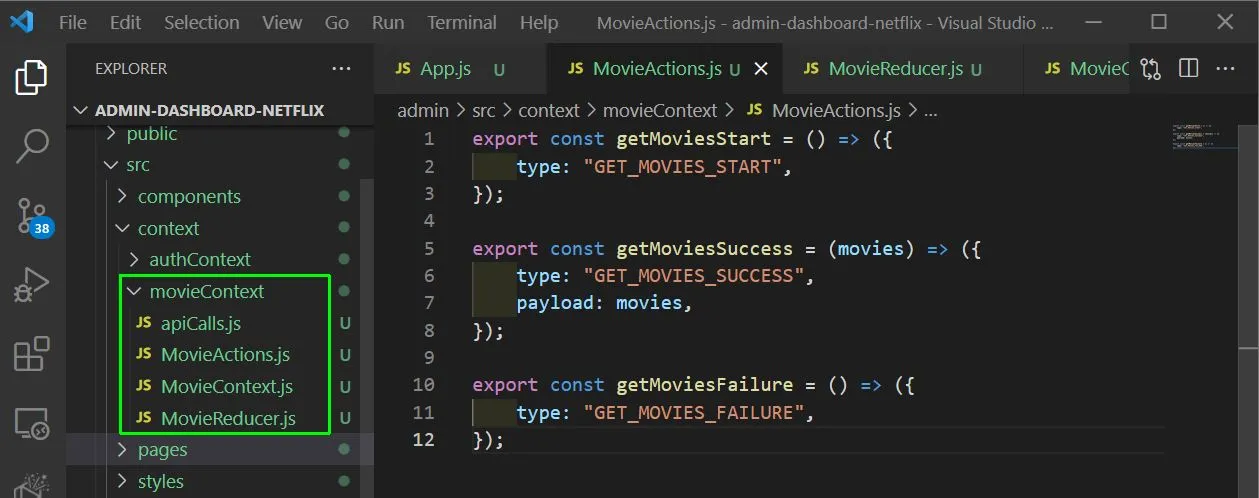The width and height of the screenshot is (1259, 498).
Task: Click JS icon next to apiCalls.js
Action: click(x=143, y=323)
